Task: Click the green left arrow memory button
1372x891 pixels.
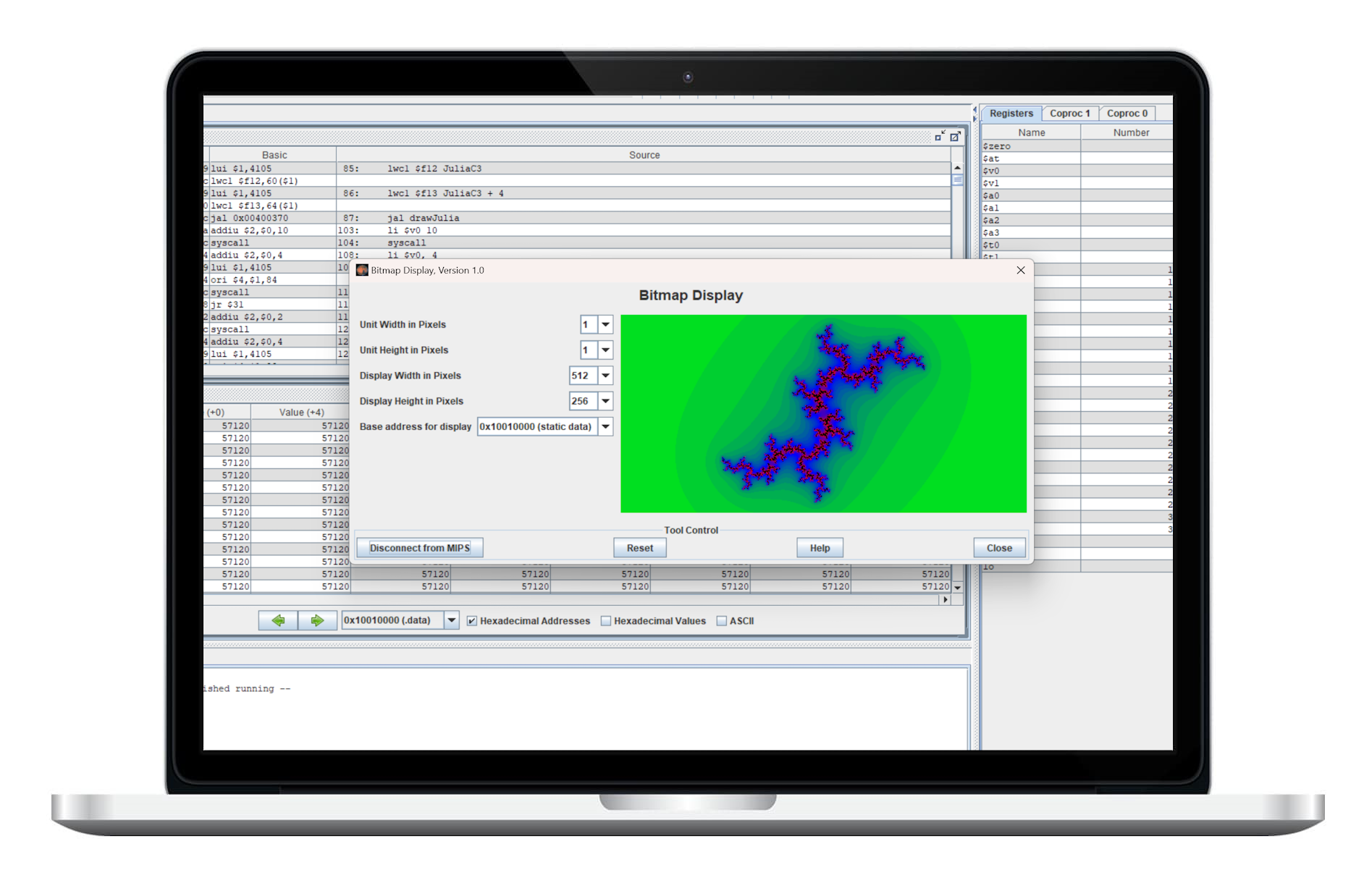Action: 278,620
